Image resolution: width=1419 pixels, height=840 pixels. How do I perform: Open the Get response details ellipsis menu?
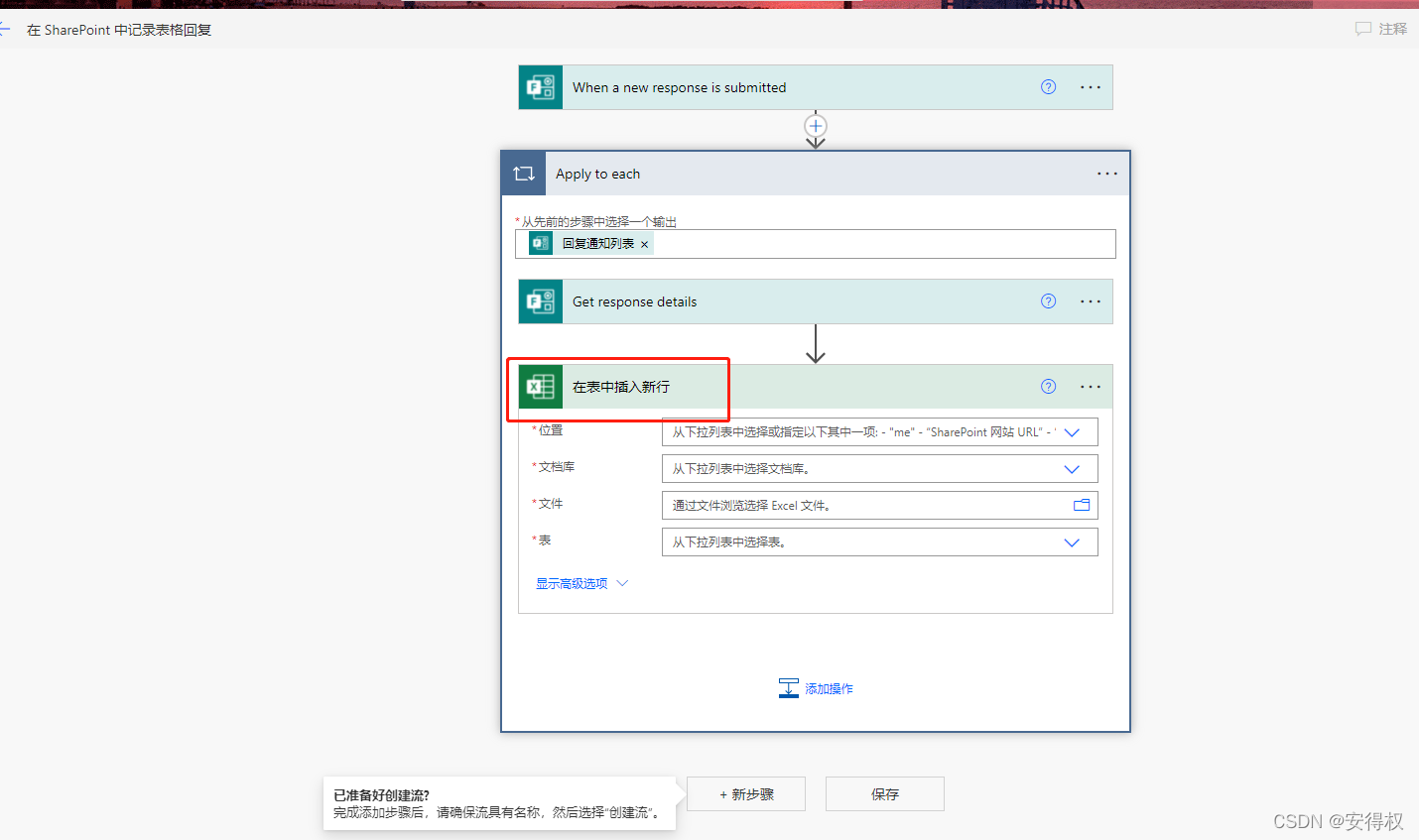pyautogui.click(x=1091, y=301)
